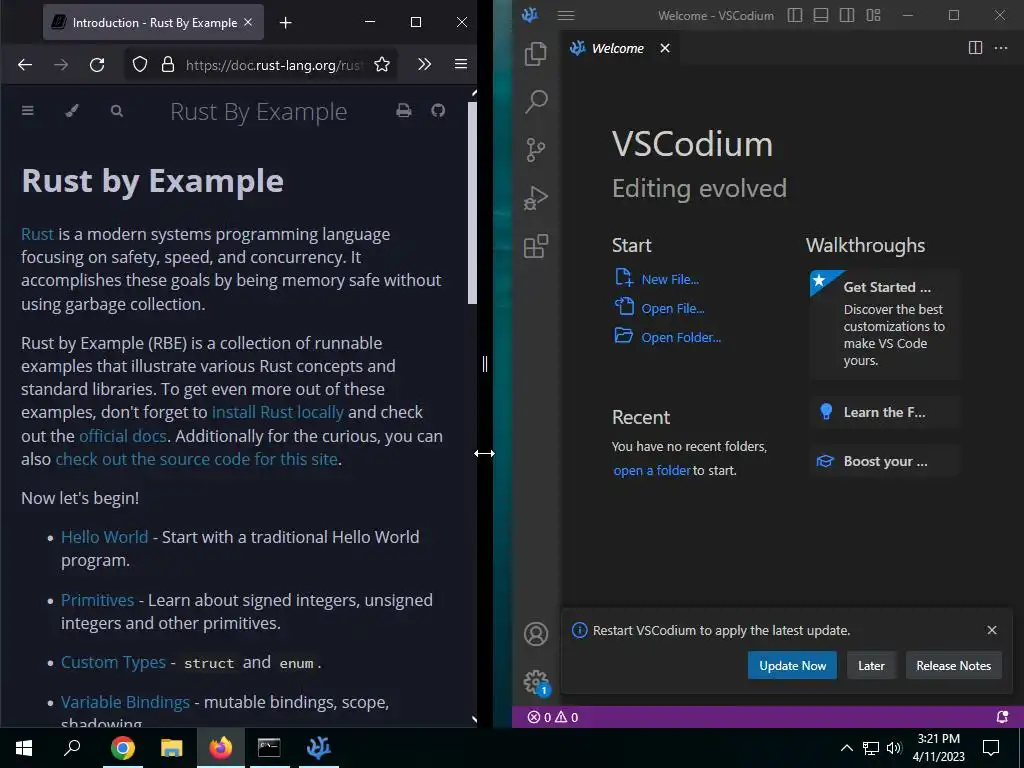The image size is (1024, 768).
Task: Open Release Notes from the notification
Action: click(953, 665)
